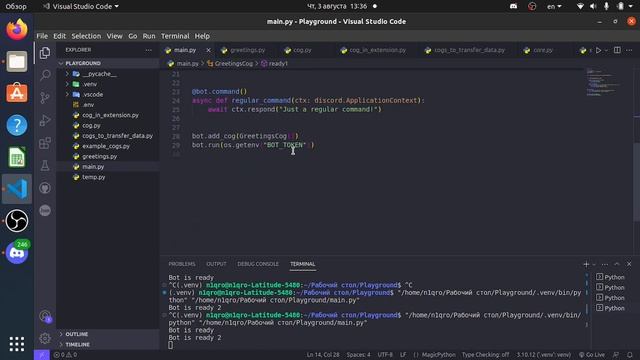Open the Selection menu
640x360 pixels.
86,36
